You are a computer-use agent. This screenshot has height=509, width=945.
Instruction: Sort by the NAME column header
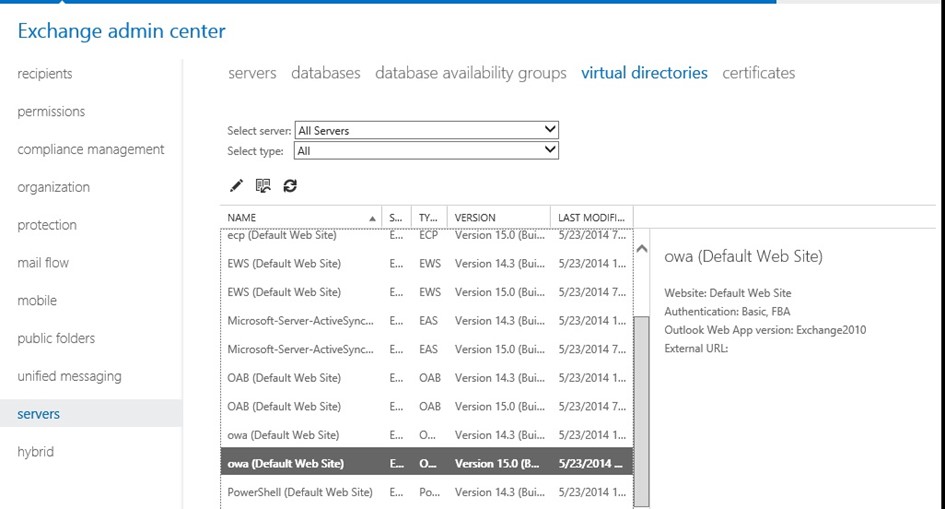[301, 217]
